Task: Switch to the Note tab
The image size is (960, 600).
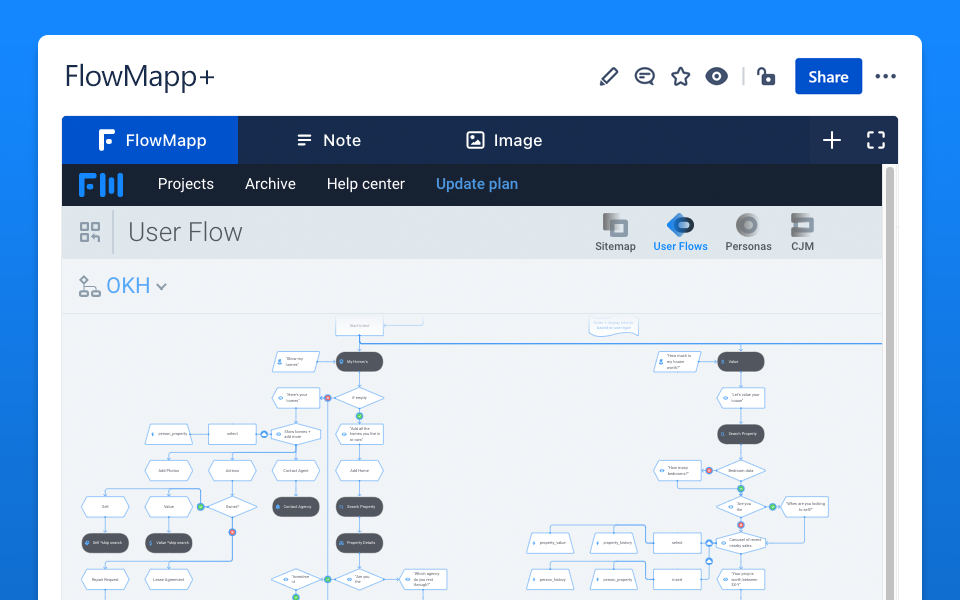Action: (329, 140)
